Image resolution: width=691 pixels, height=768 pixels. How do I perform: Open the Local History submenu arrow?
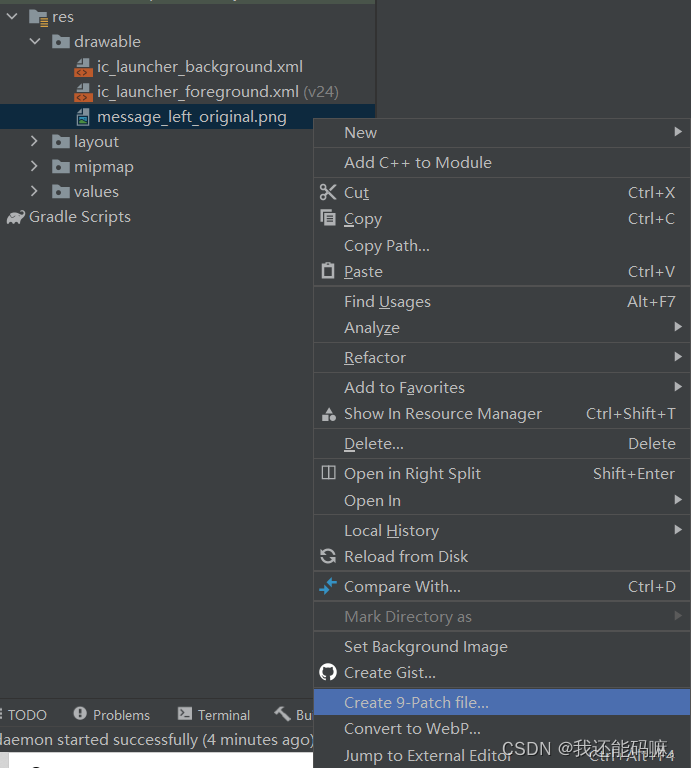pyautogui.click(x=678, y=529)
